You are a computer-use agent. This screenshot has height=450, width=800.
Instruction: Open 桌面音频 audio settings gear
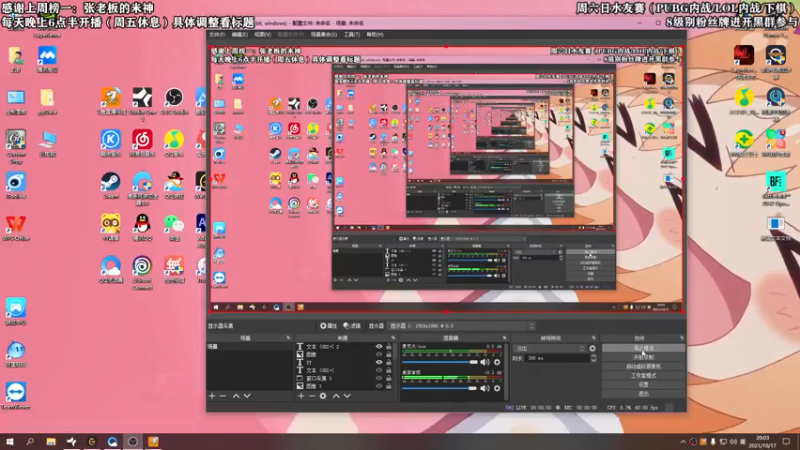[497, 388]
